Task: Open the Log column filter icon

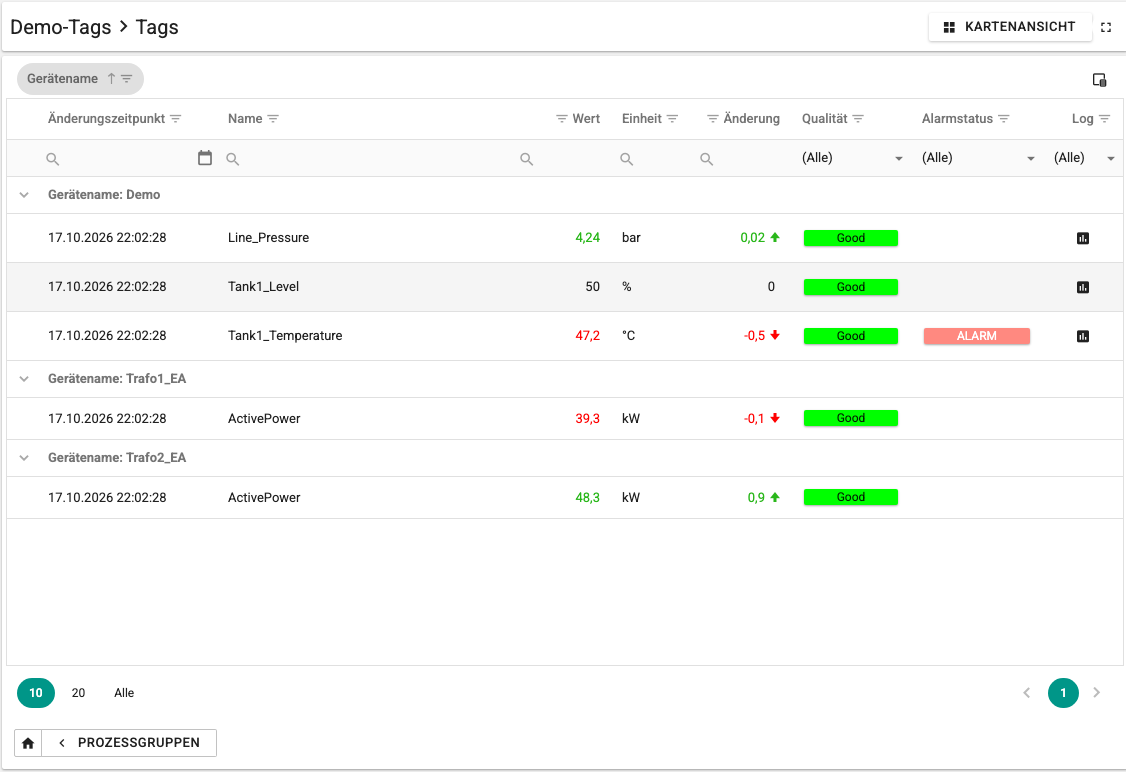Action: (1104, 118)
